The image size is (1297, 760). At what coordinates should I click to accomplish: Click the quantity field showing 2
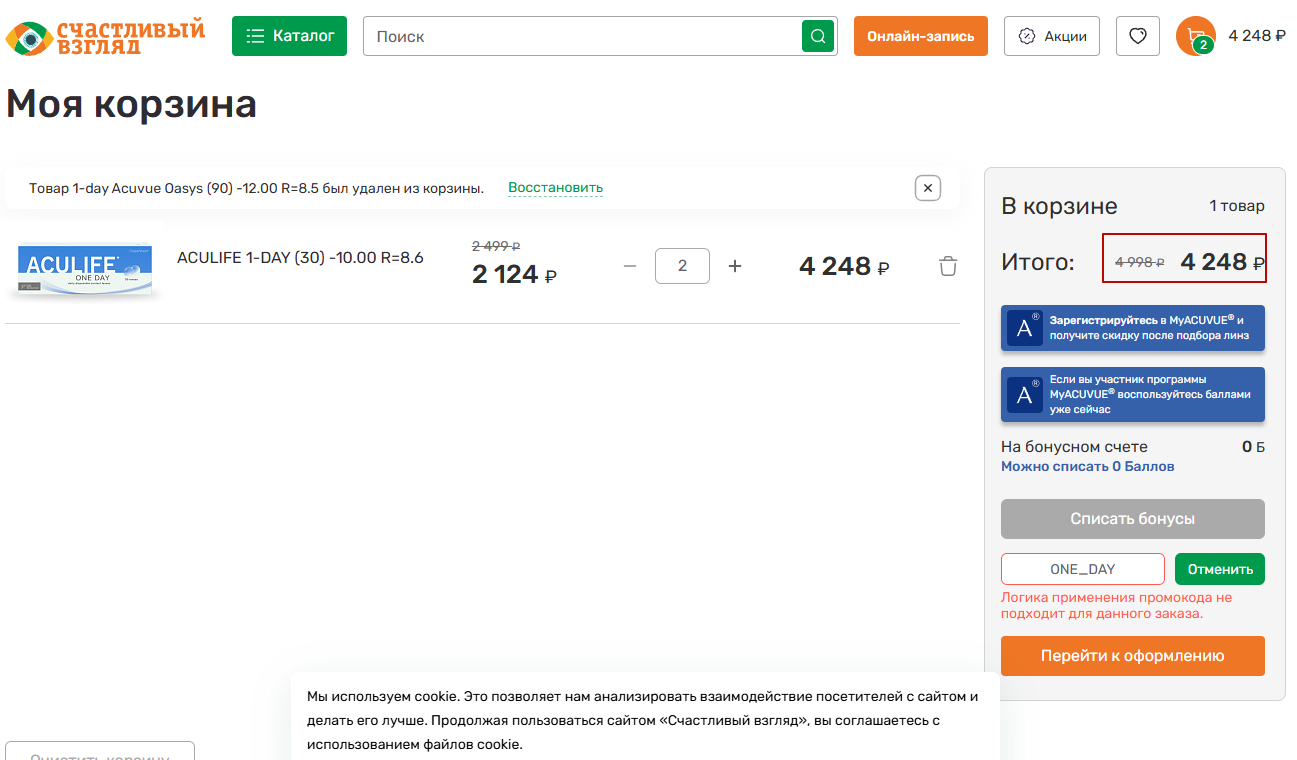tap(682, 266)
